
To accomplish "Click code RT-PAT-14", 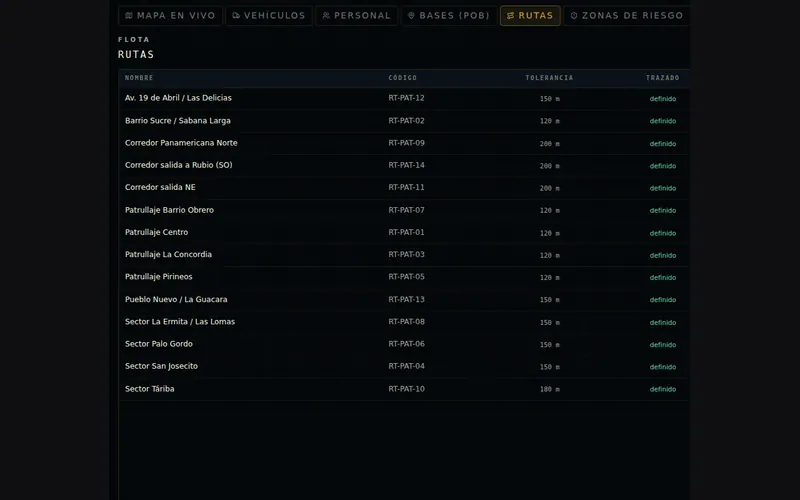I will (x=406, y=165).
